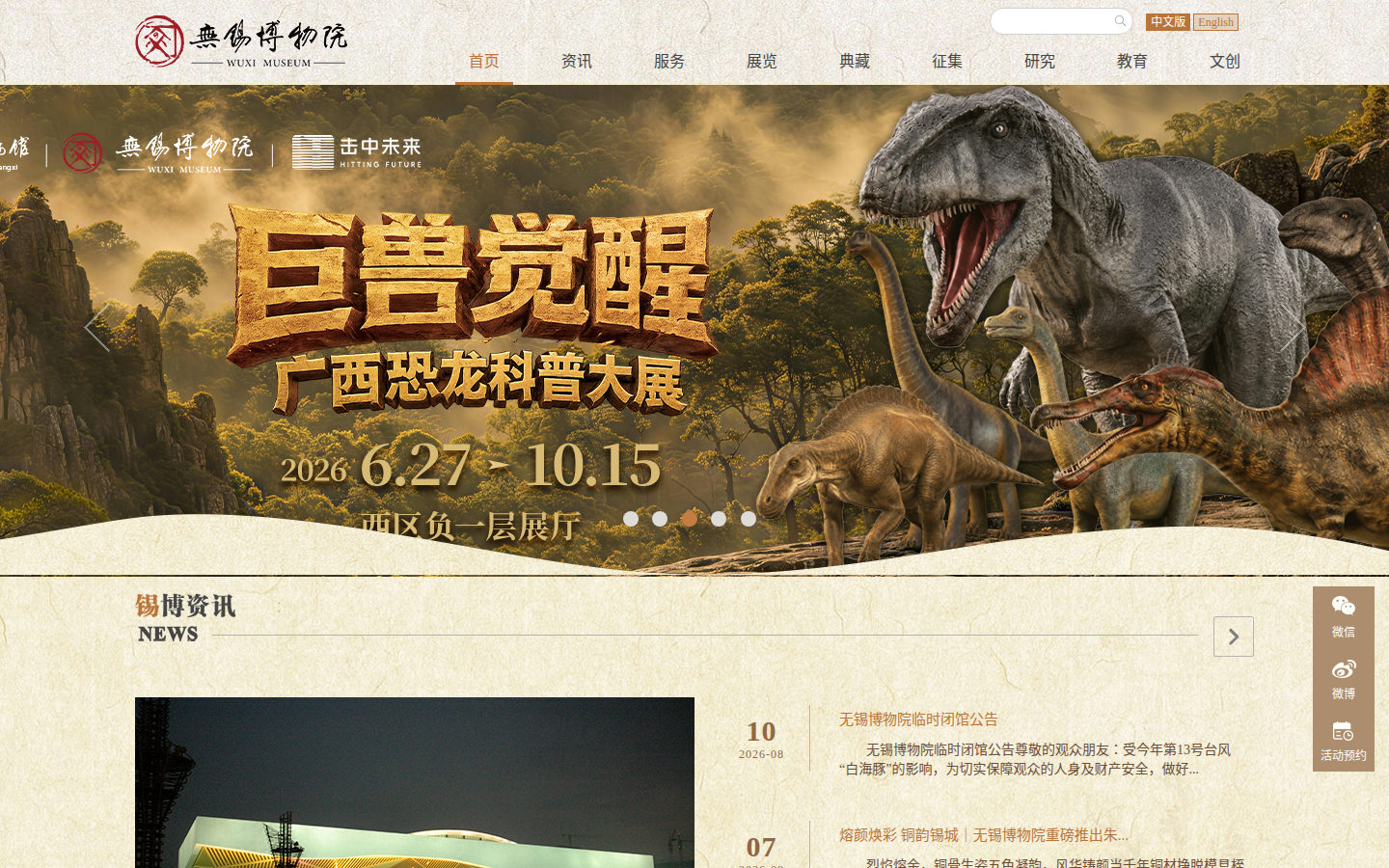Open the 服务 nav menu
The height and width of the screenshot is (868, 1389).
tap(669, 61)
